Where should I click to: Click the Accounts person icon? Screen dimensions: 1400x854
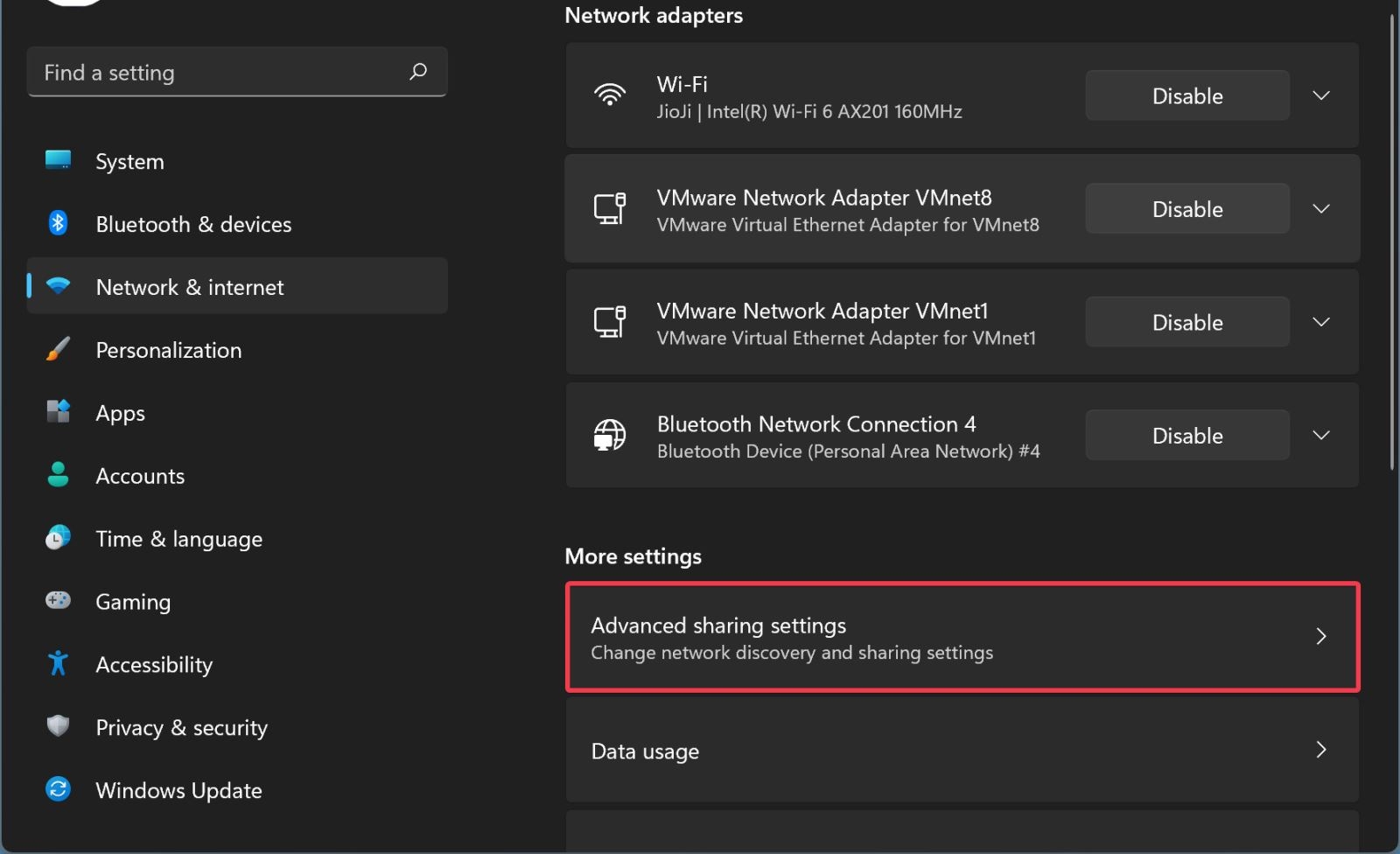[x=58, y=474]
